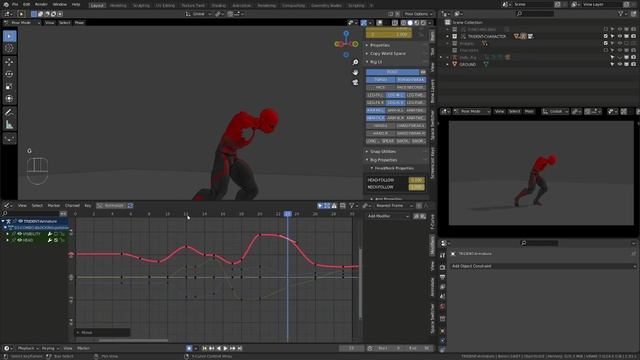Viewport: 640px width, 360px height.
Task: Select the Measure tool
Action: [9, 125]
